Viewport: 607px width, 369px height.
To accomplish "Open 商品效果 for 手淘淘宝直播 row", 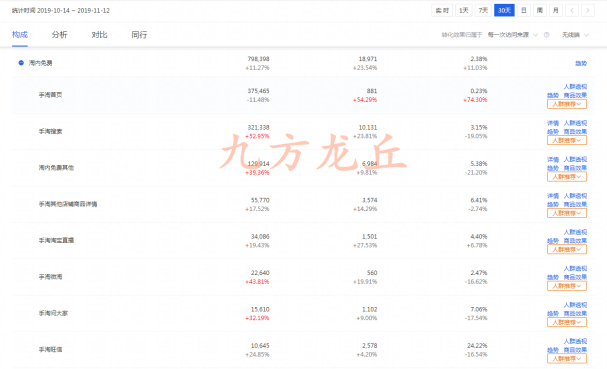I will click(x=575, y=241).
